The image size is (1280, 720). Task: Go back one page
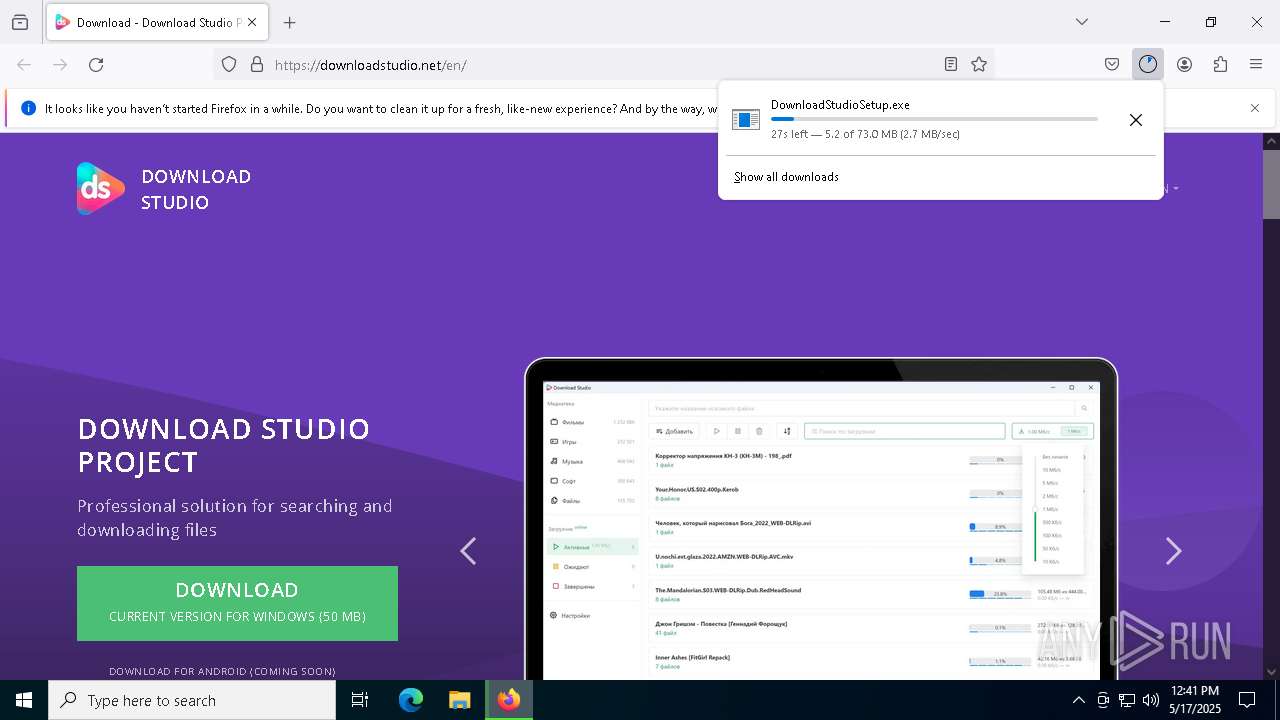(x=24, y=64)
